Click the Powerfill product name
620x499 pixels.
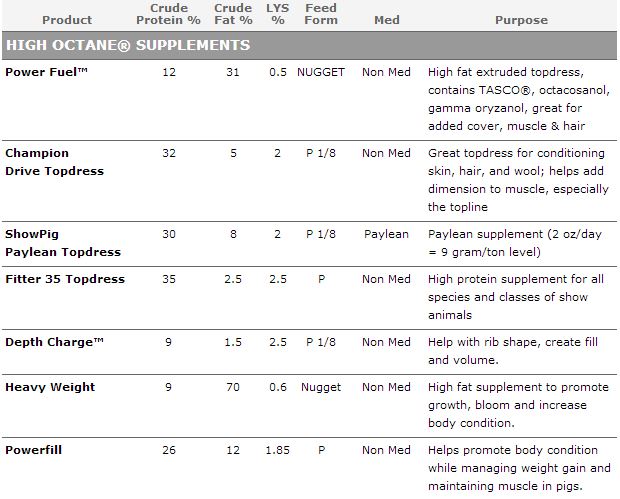pos(33,450)
